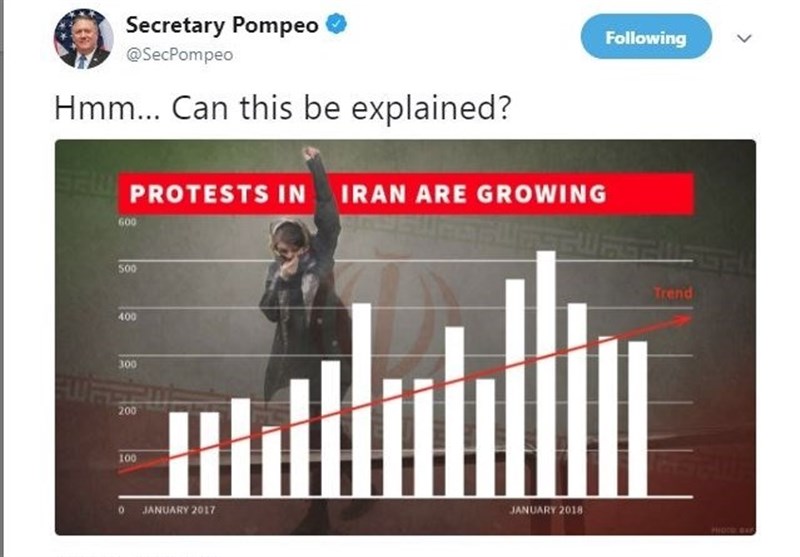
Task: Click the '500' y-axis label
Action: pos(126,269)
